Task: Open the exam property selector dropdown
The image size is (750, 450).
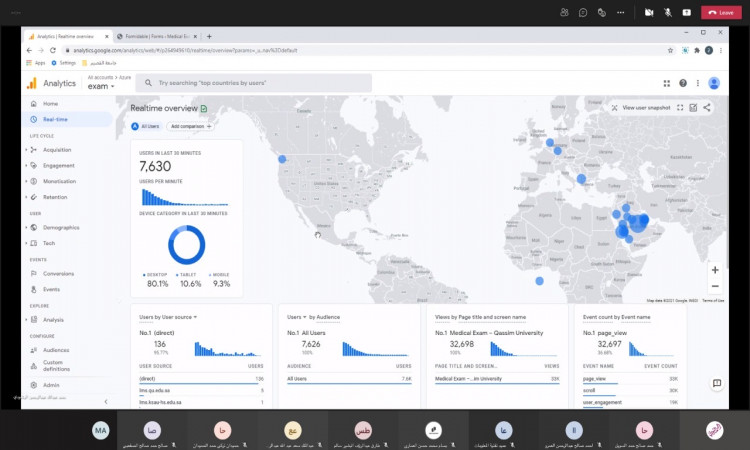Action: (x=101, y=87)
